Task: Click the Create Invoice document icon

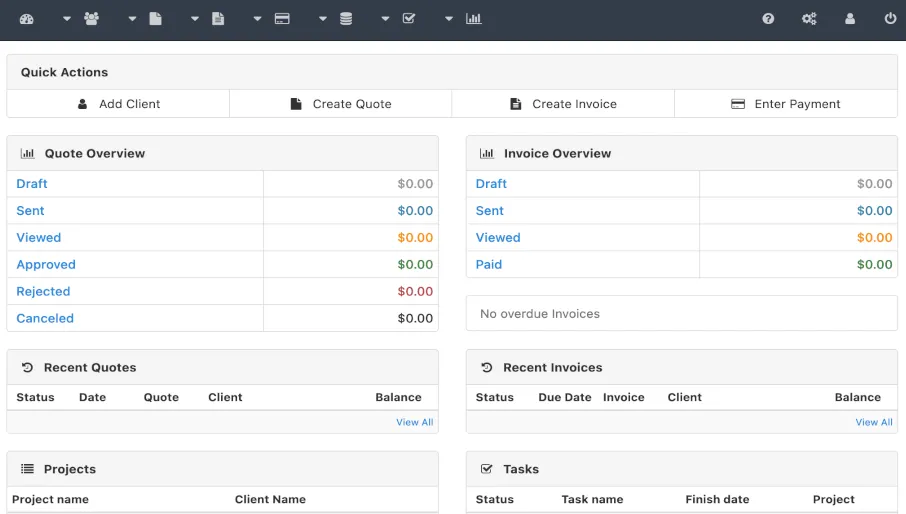Action: (x=515, y=104)
